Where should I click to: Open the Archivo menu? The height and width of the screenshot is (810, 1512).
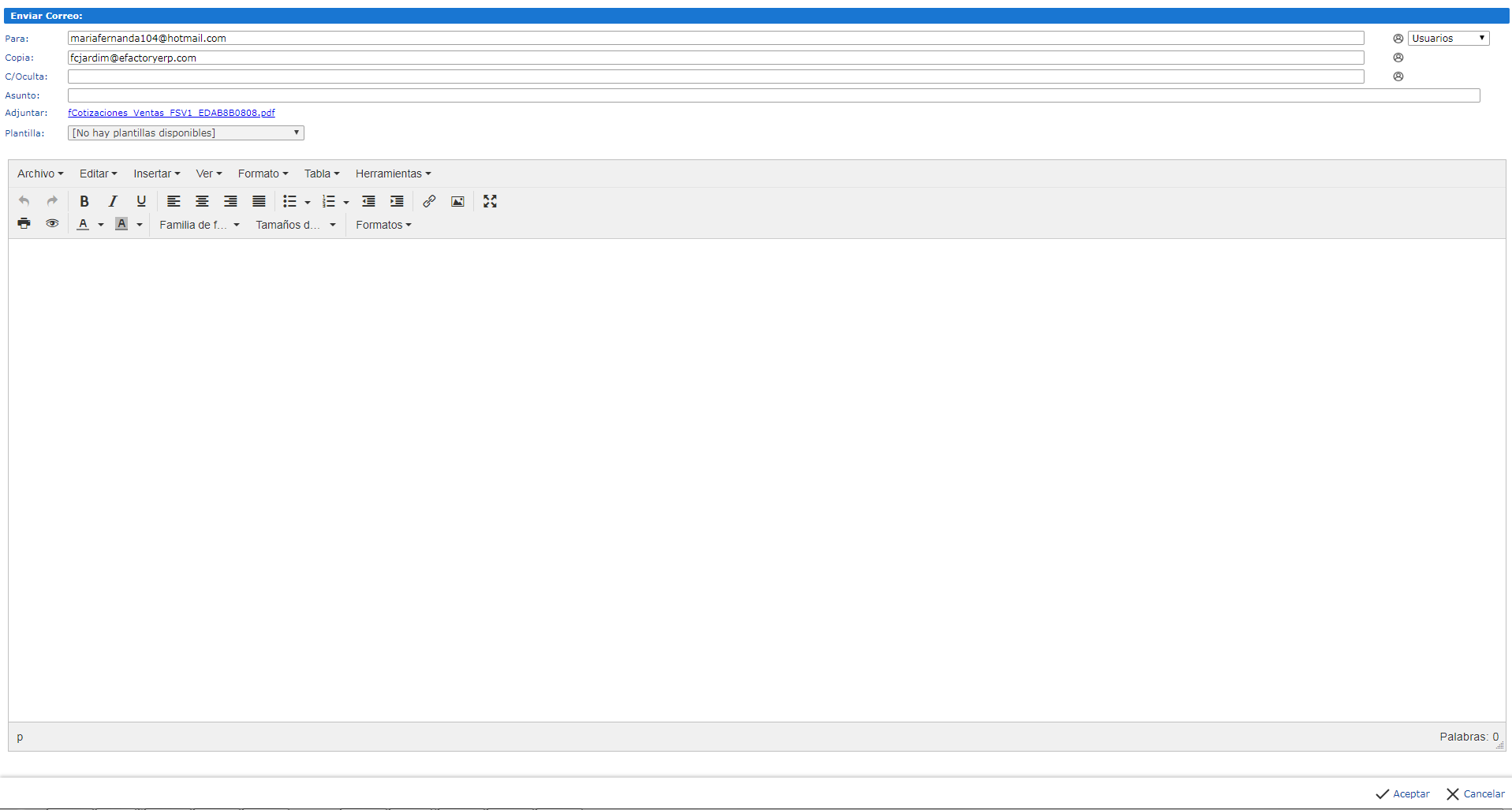coord(40,174)
